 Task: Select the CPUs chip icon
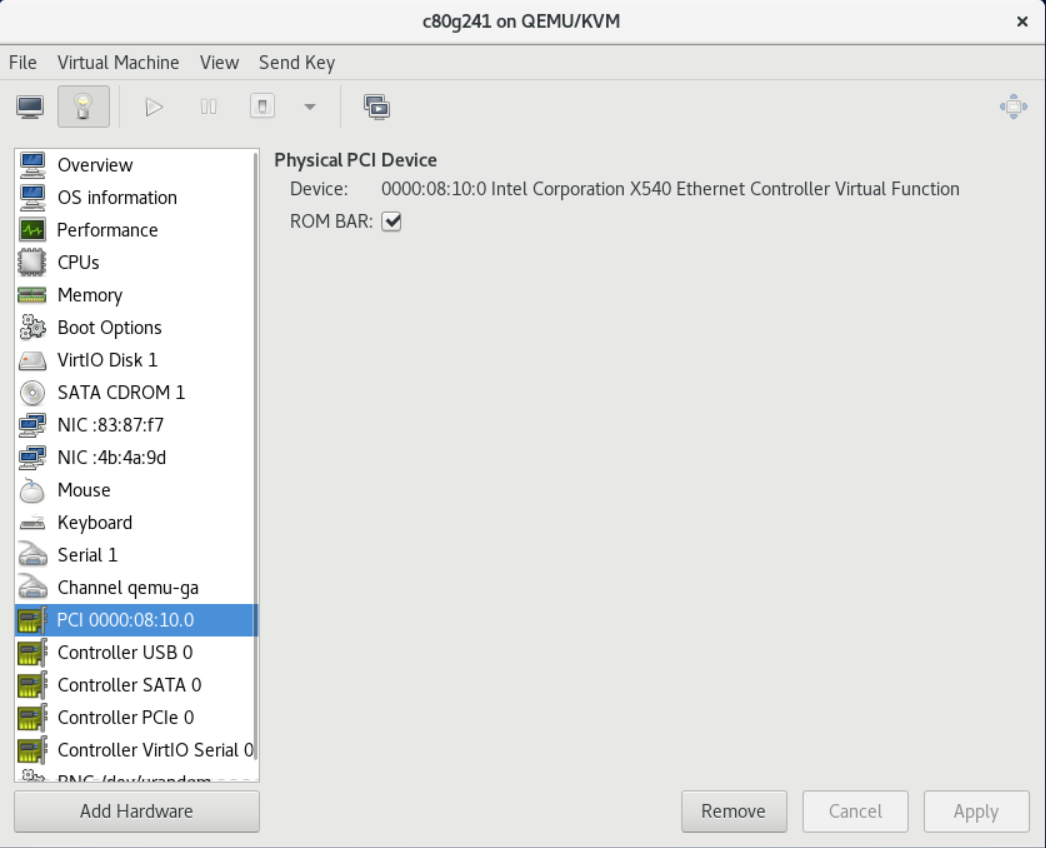tap(32, 262)
